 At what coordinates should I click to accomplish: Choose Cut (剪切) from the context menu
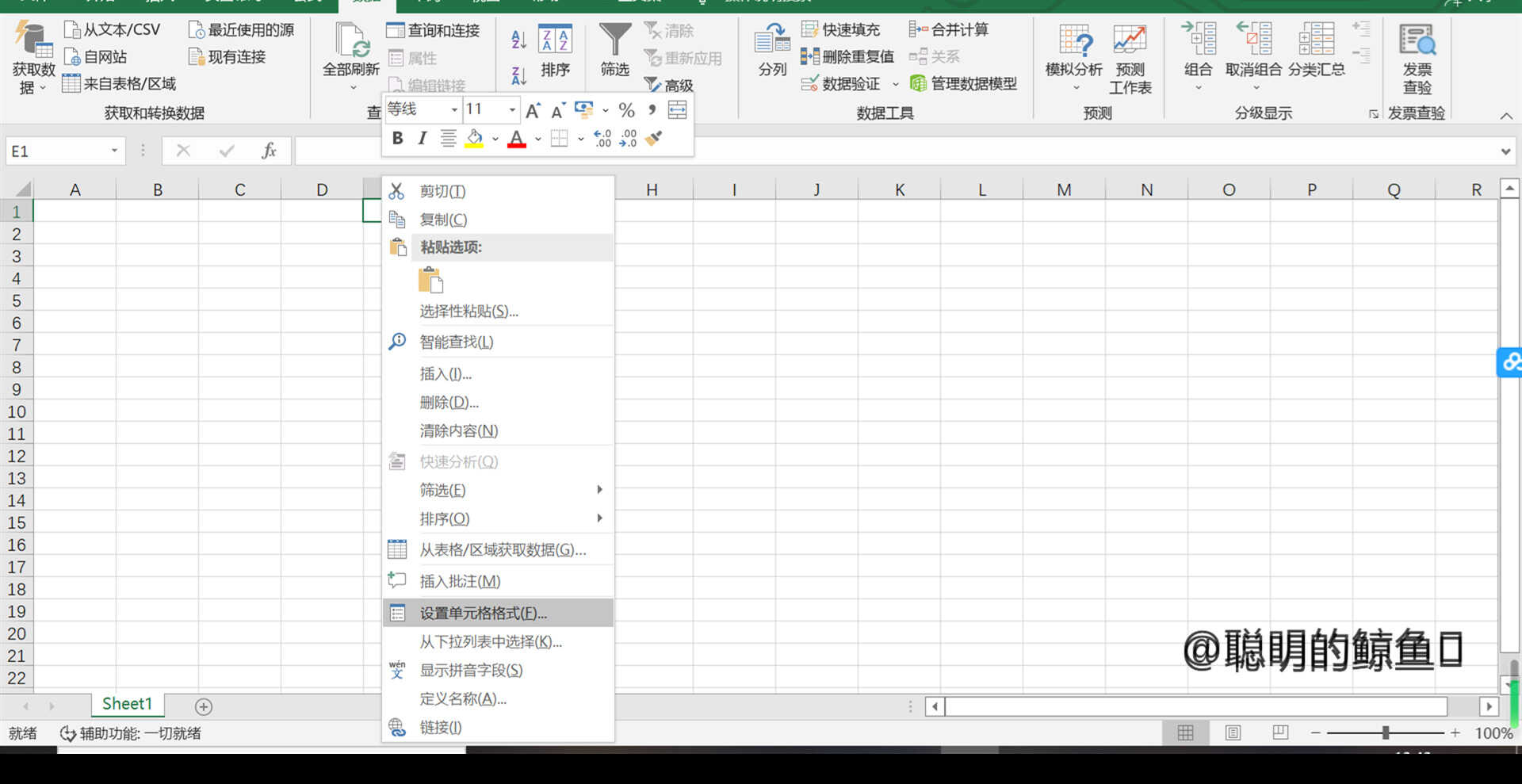pyautogui.click(x=498, y=191)
